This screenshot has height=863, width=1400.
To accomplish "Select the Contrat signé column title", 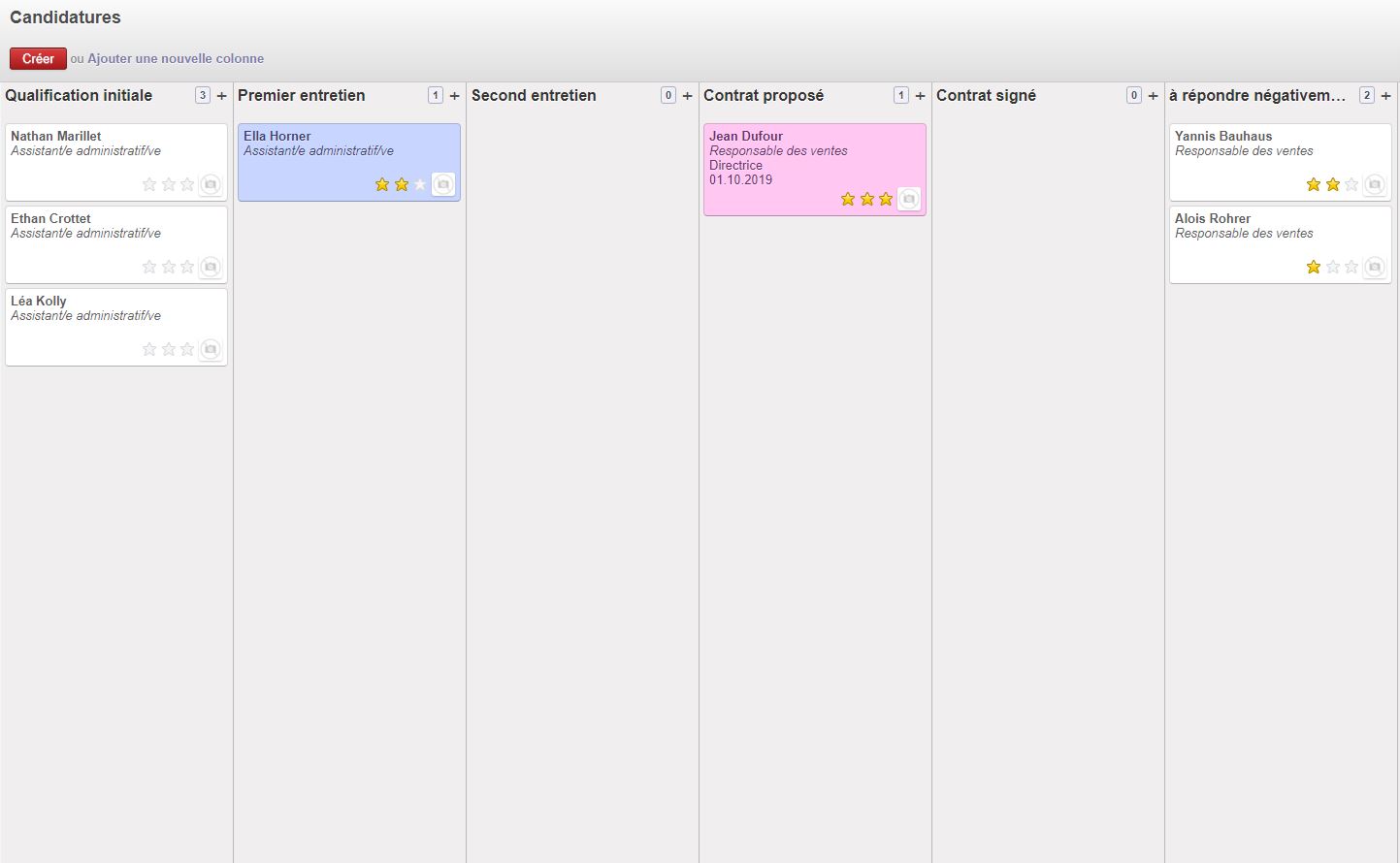I will point(986,95).
